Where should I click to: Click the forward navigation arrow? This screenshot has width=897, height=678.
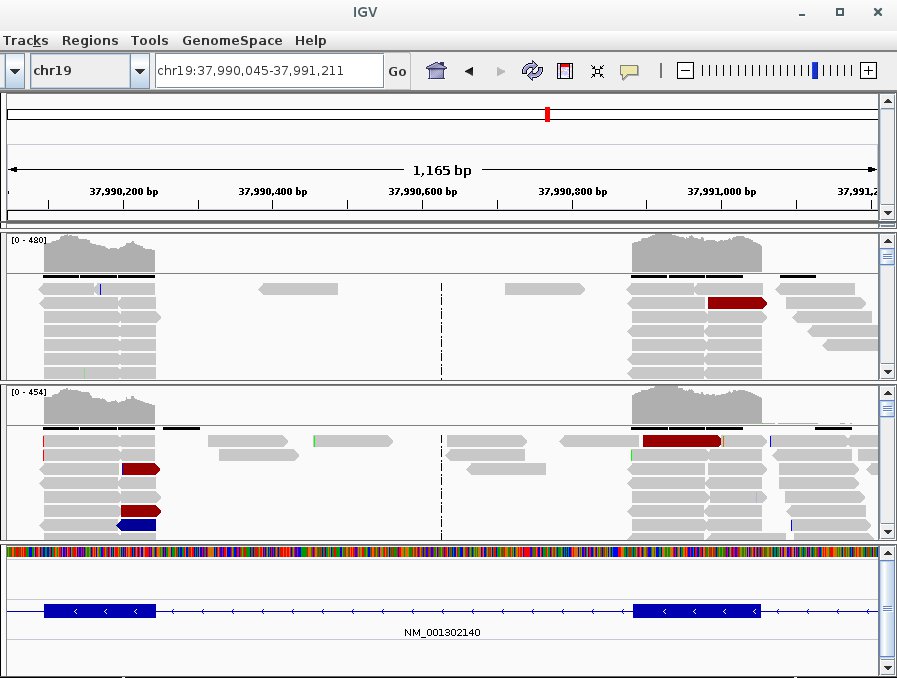click(x=501, y=71)
